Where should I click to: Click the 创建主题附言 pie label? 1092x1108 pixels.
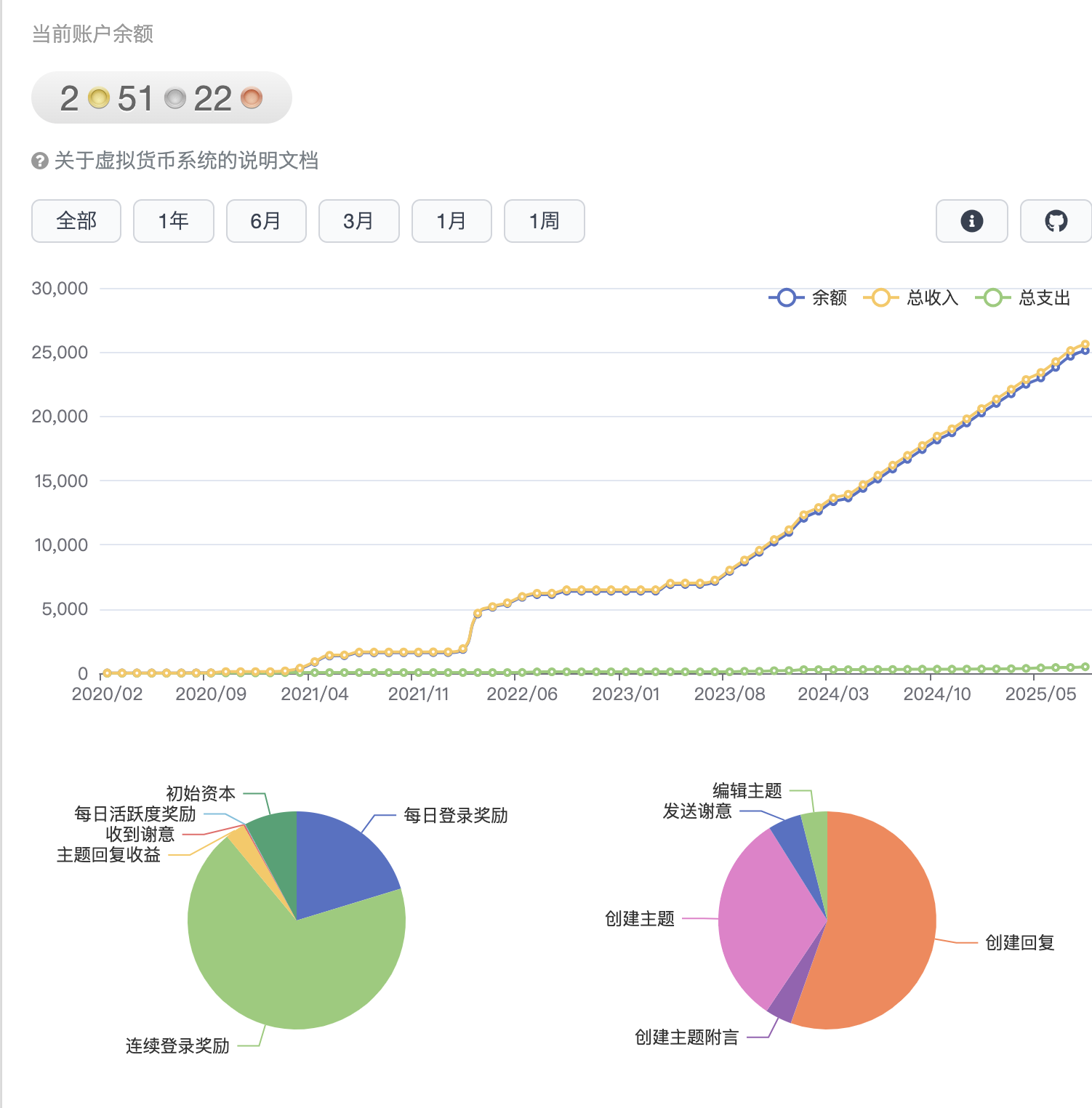click(687, 1037)
